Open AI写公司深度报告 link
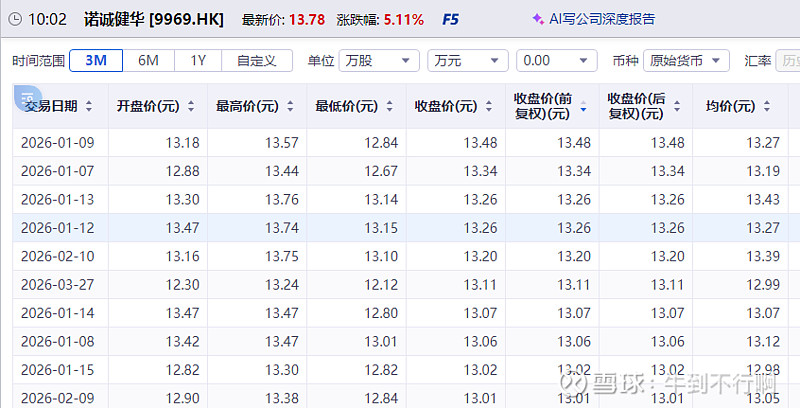This screenshot has width=800, height=408. click(602, 19)
